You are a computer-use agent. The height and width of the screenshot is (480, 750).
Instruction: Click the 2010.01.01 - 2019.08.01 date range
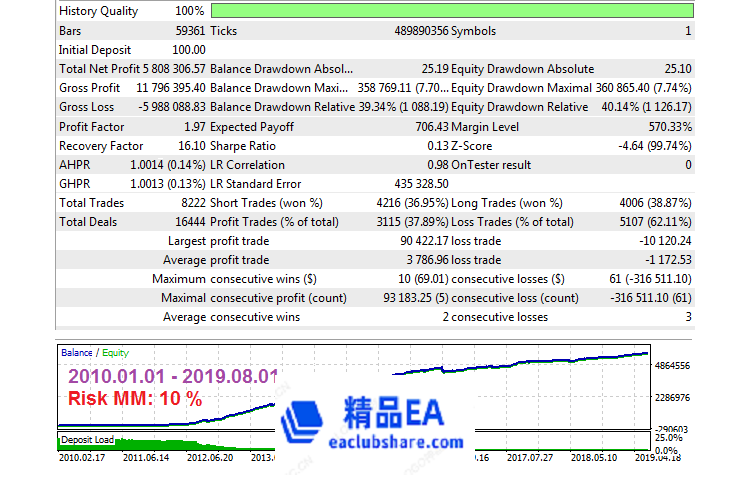coord(172,377)
